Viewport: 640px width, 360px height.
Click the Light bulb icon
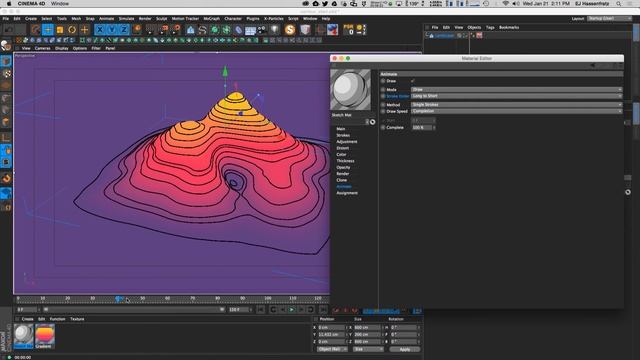tap(275, 29)
